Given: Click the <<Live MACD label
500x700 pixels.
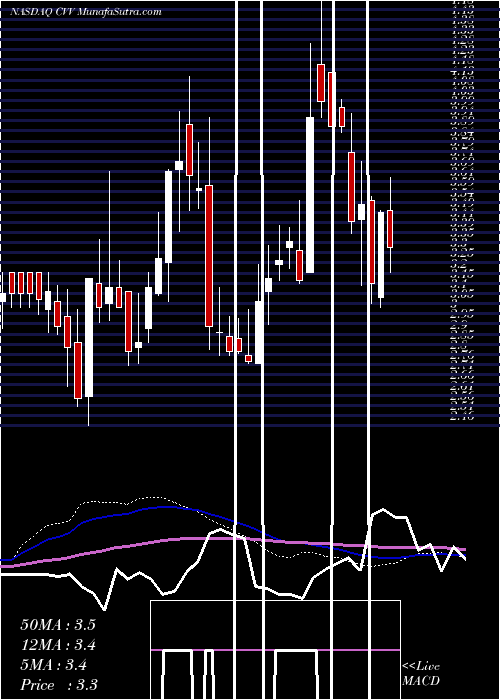Looking at the screenshot, I should 421,674.
